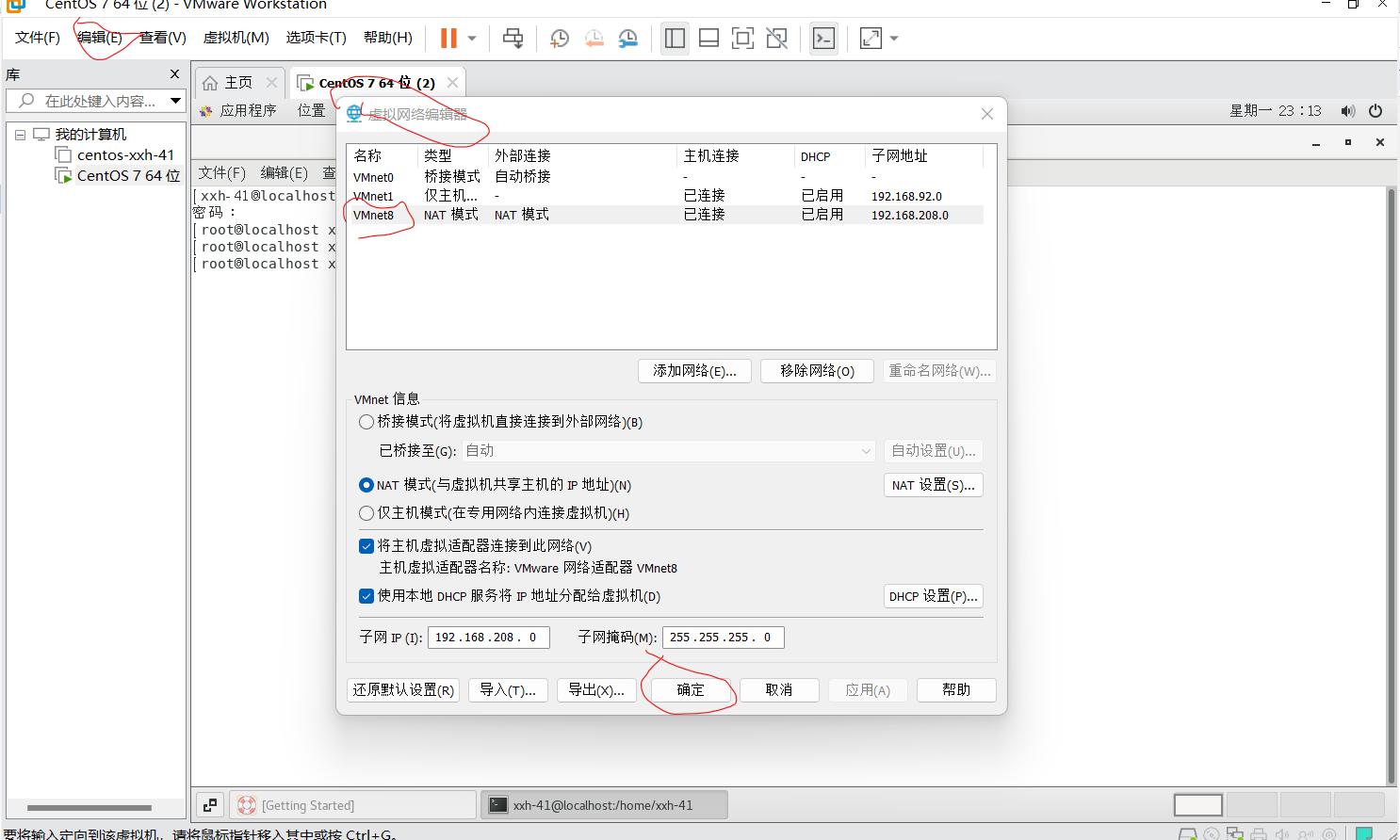Open the 查看(V) menu
The height and width of the screenshot is (840, 1400).
tap(163, 38)
